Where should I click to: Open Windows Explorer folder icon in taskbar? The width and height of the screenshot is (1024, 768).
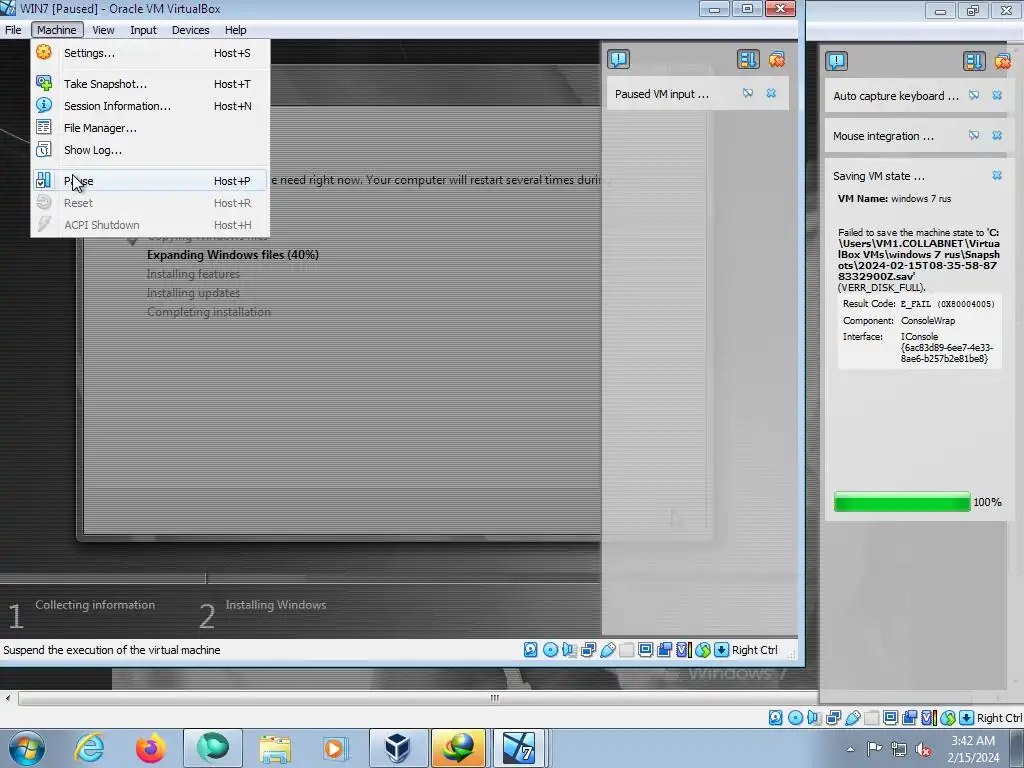coord(275,748)
